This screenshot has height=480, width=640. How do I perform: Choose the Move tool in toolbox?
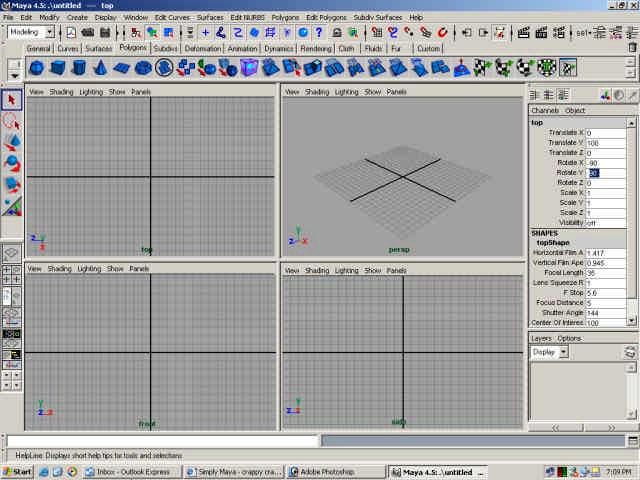click(12, 142)
